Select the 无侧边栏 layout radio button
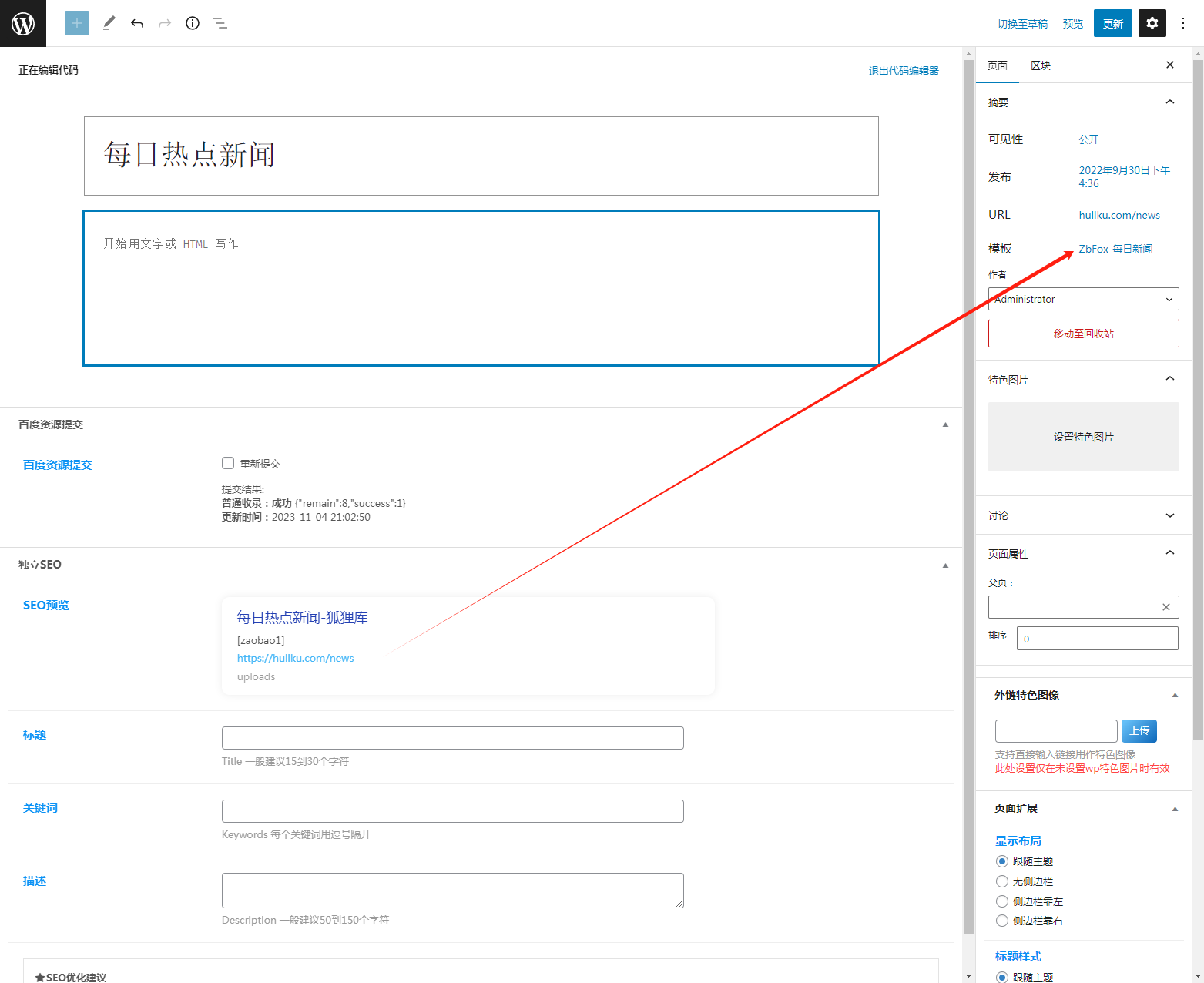This screenshot has height=983, width=1204. click(1002, 881)
